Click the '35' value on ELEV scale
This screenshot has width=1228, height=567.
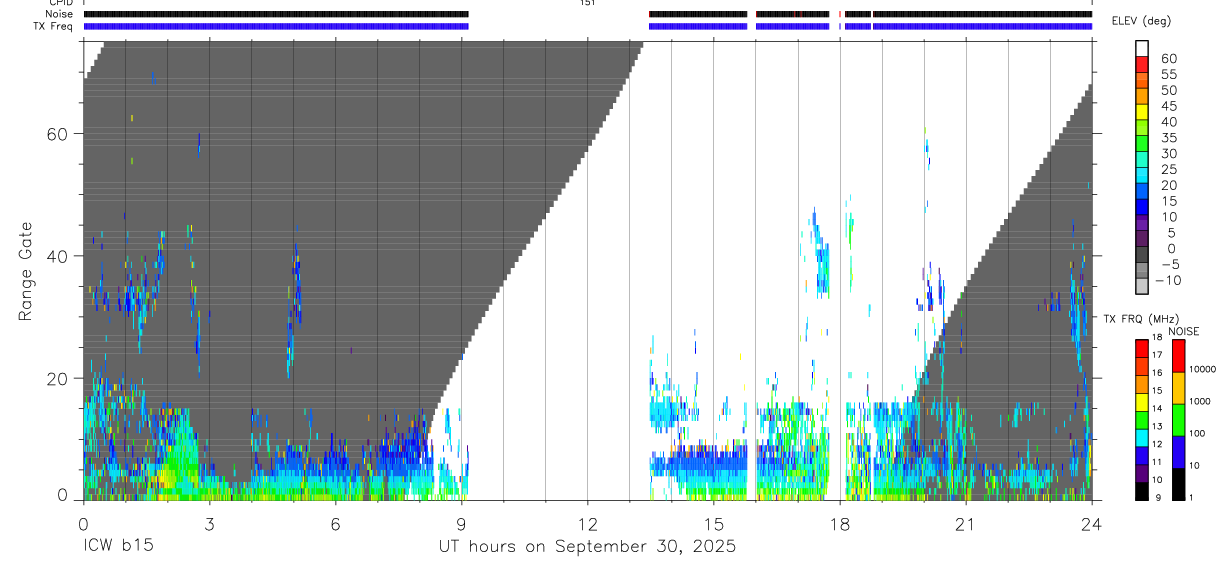coord(1168,138)
